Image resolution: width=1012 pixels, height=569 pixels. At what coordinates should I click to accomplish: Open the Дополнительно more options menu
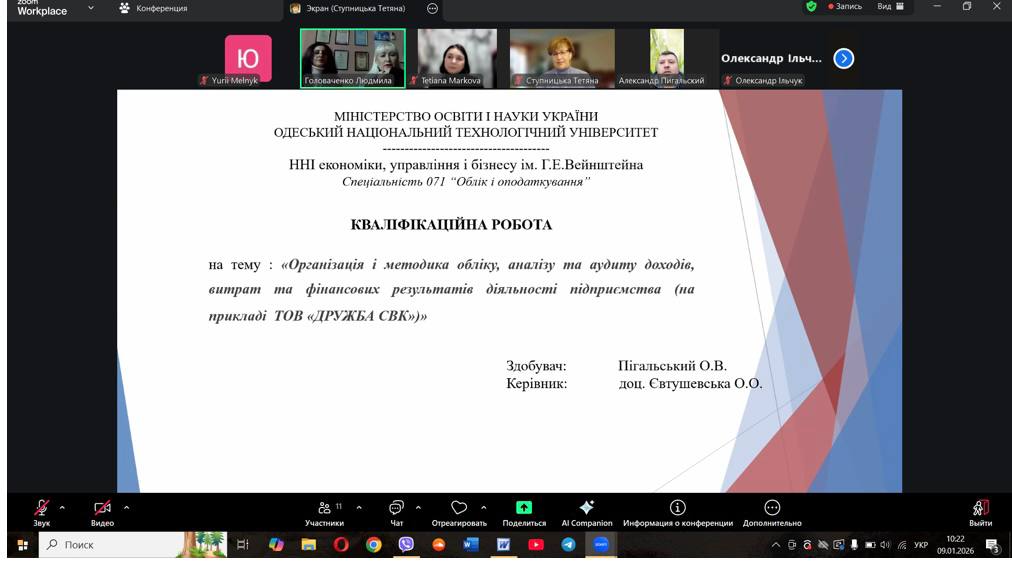coord(772,512)
